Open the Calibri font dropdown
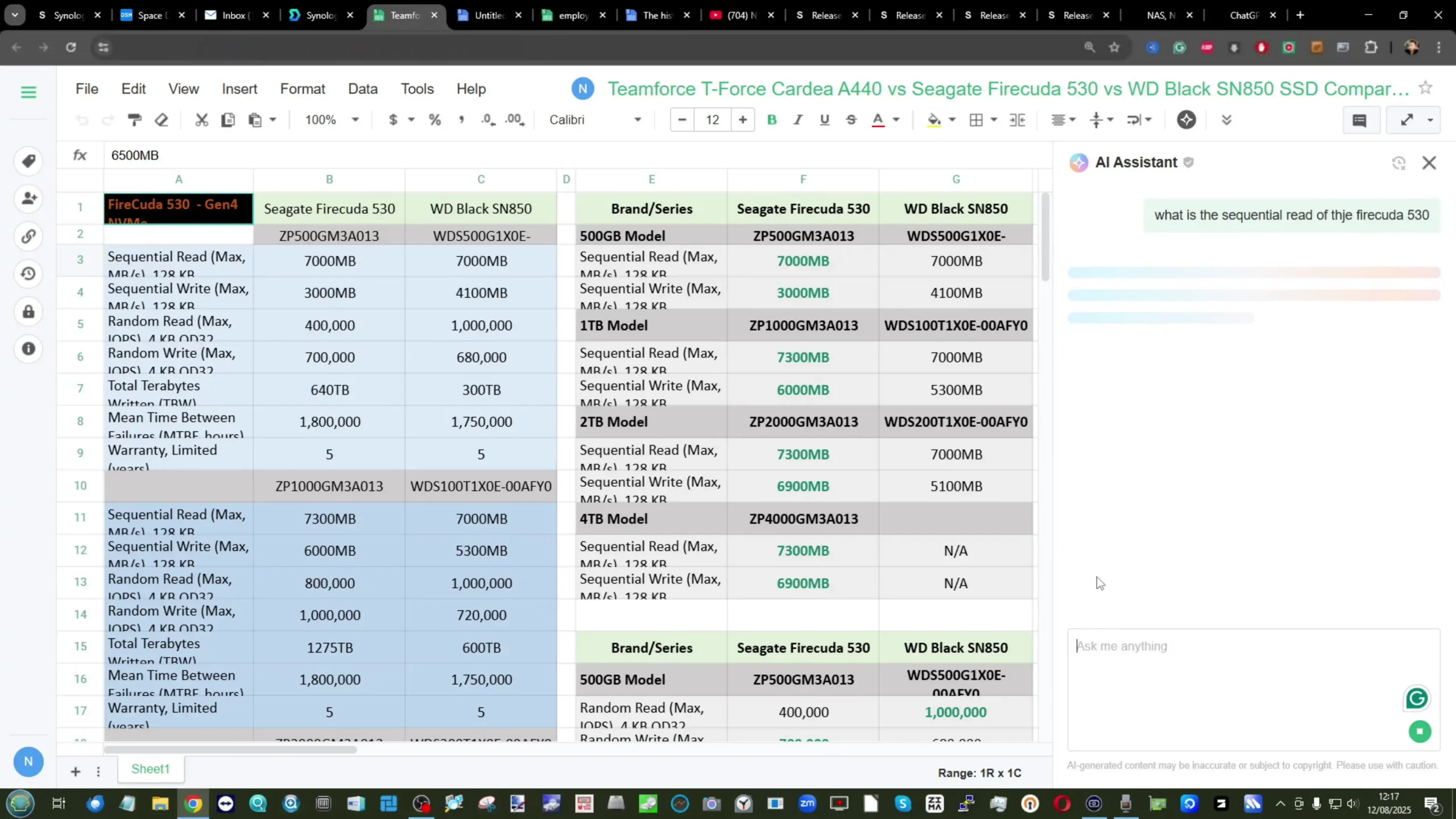The height and width of the screenshot is (819, 1456). point(595,120)
